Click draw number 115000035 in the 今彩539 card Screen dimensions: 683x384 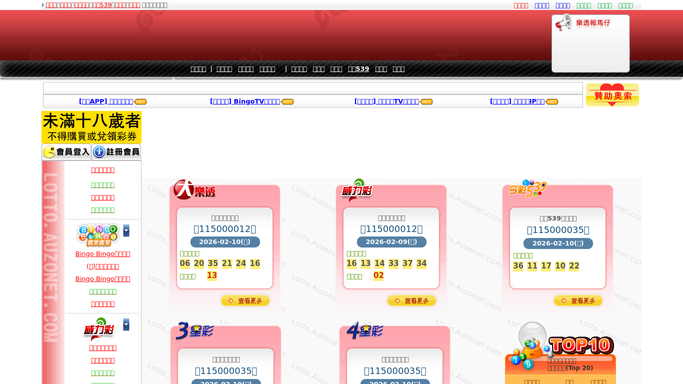pyautogui.click(x=558, y=230)
